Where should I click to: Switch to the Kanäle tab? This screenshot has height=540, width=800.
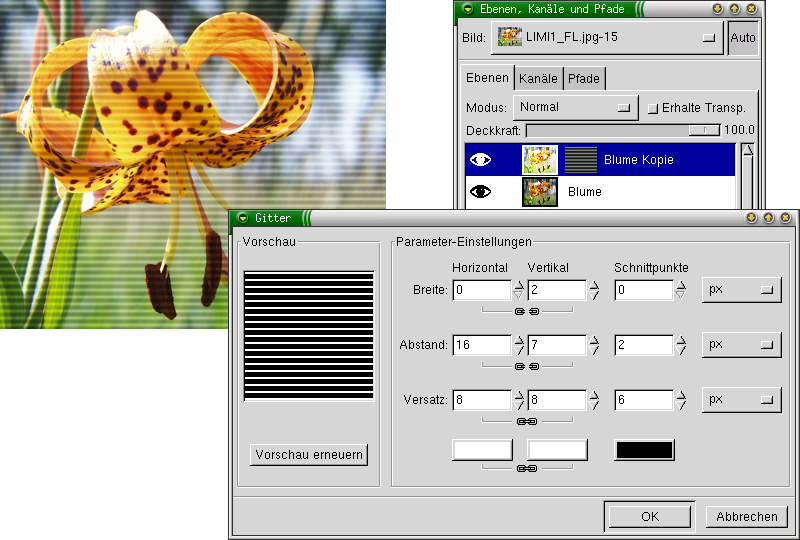point(538,79)
